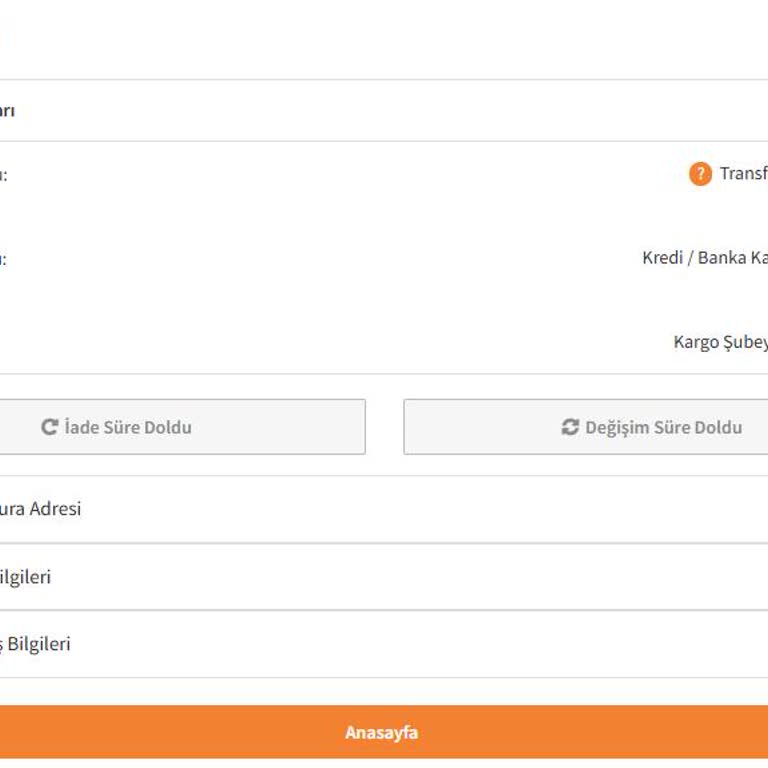
Task: Go to Anasayfa via the orange button
Action: pyautogui.click(x=382, y=732)
